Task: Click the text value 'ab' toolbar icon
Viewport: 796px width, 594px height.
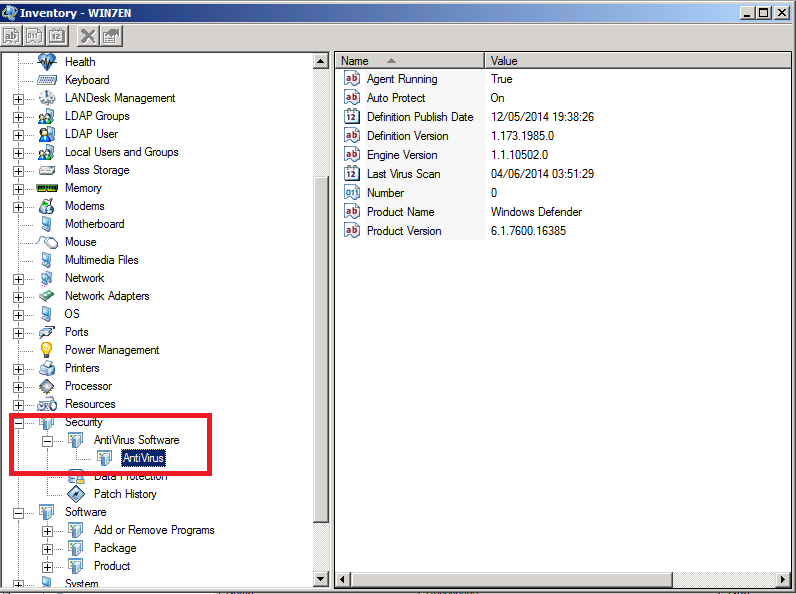Action: (x=11, y=36)
